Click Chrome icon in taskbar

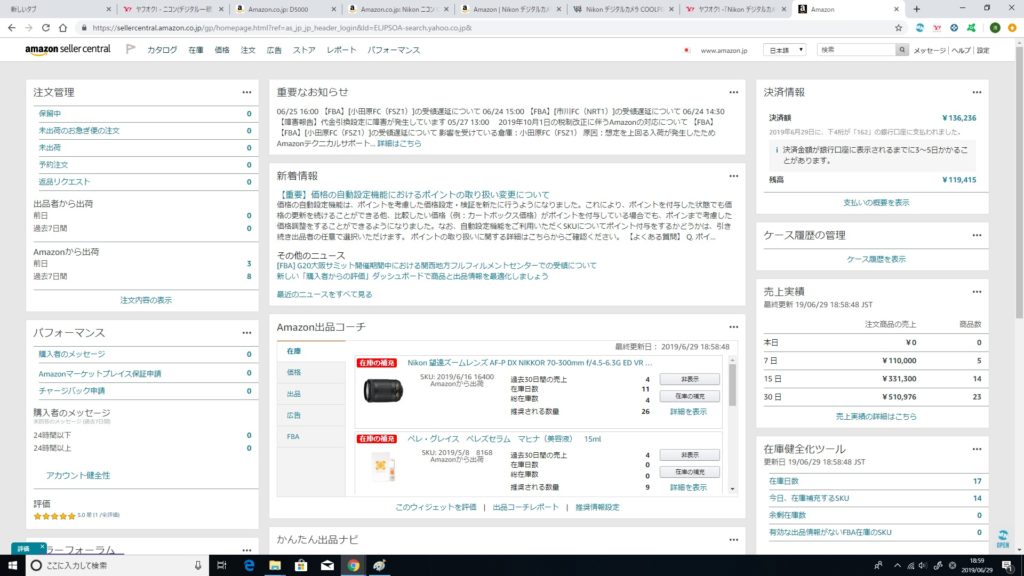pos(353,566)
